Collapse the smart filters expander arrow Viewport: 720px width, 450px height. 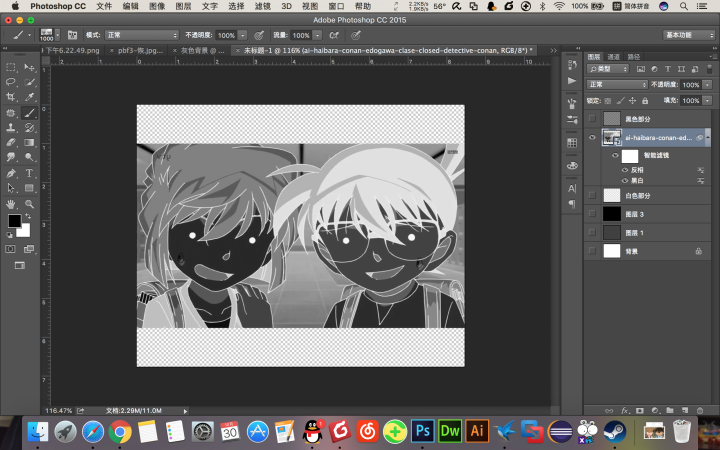(x=709, y=137)
